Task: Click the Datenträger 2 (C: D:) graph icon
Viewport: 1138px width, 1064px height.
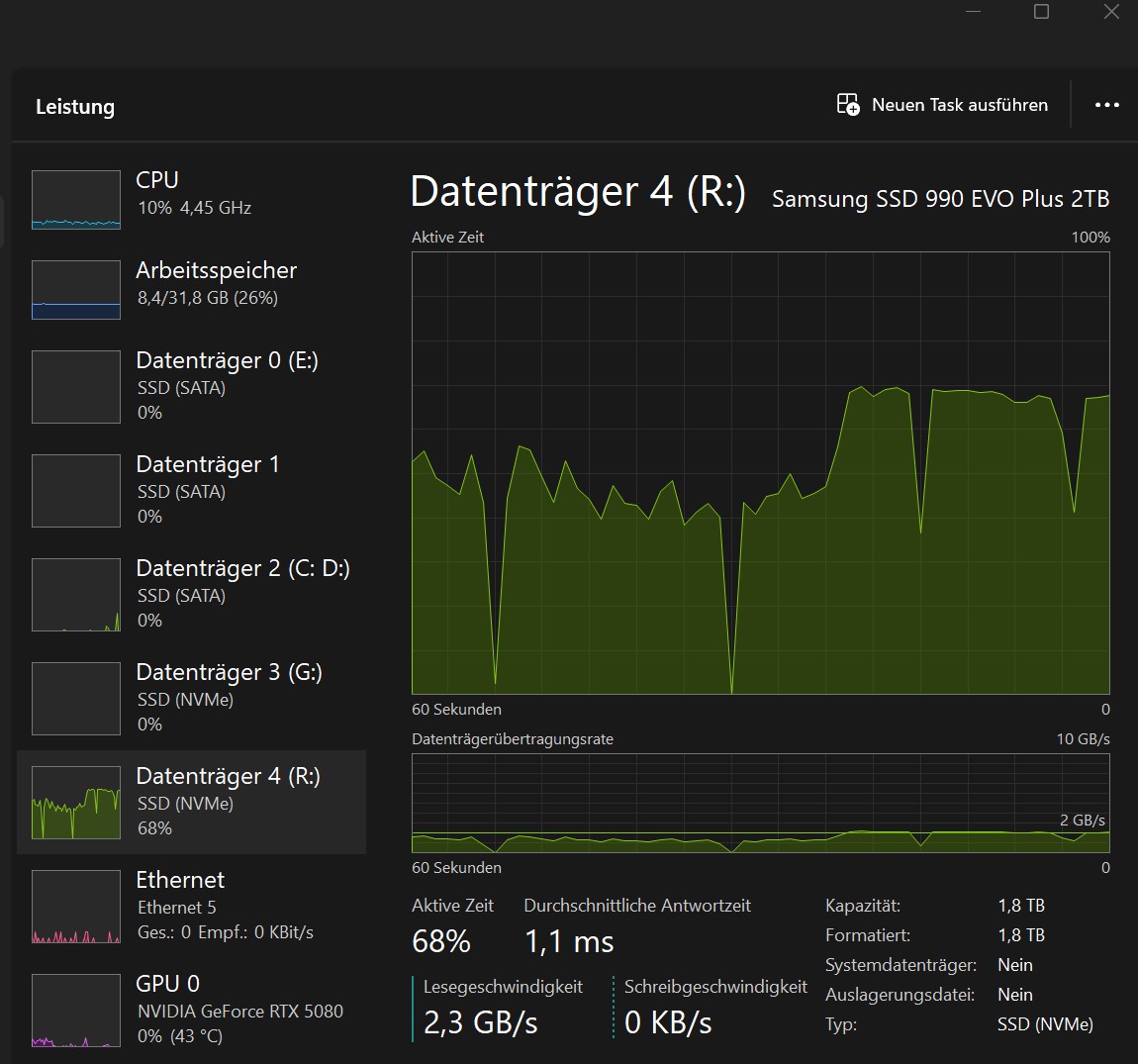Action: tap(76, 595)
